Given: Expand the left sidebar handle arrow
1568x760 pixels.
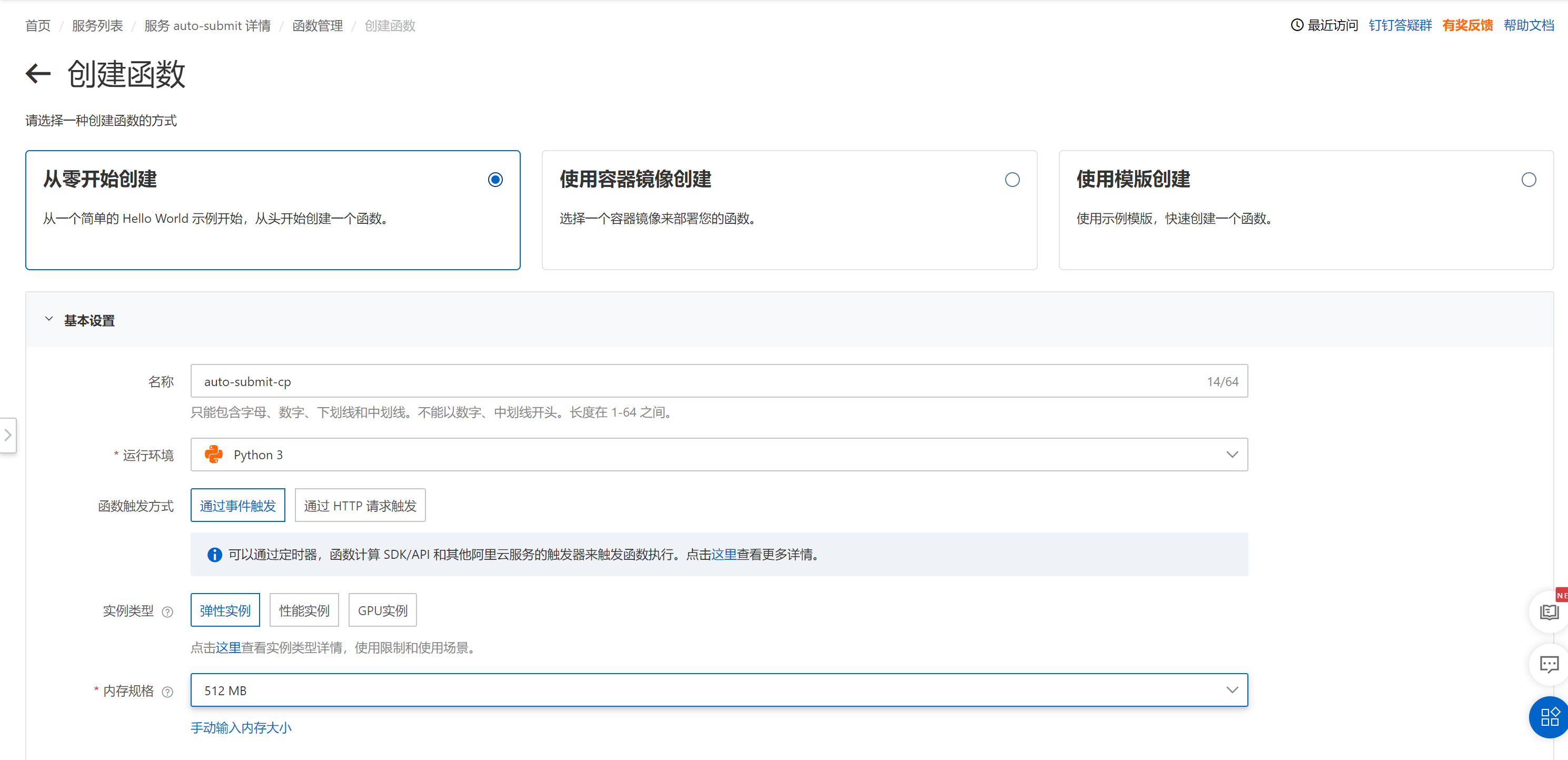Looking at the screenshot, I should [x=8, y=435].
